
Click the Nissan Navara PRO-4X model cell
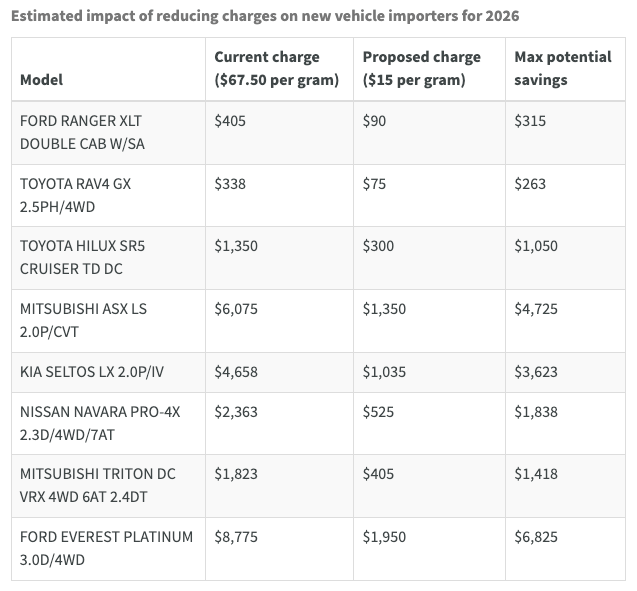(100, 423)
